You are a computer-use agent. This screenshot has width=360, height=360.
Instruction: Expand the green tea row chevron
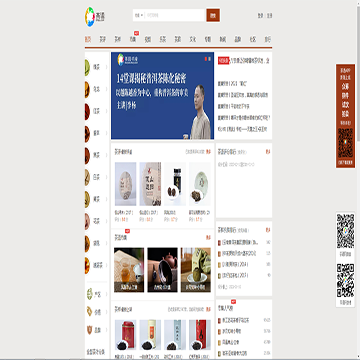(x=106, y=67)
